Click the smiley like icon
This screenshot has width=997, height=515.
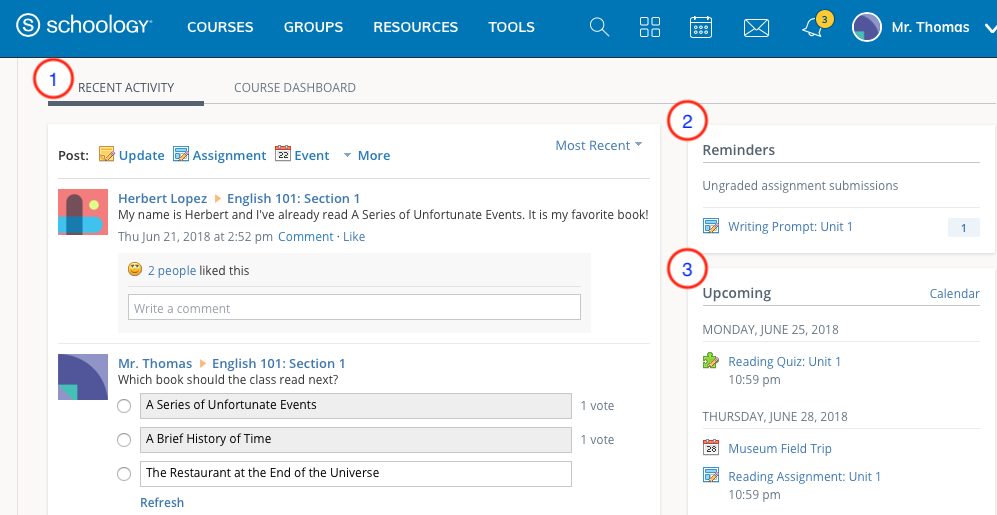135,270
